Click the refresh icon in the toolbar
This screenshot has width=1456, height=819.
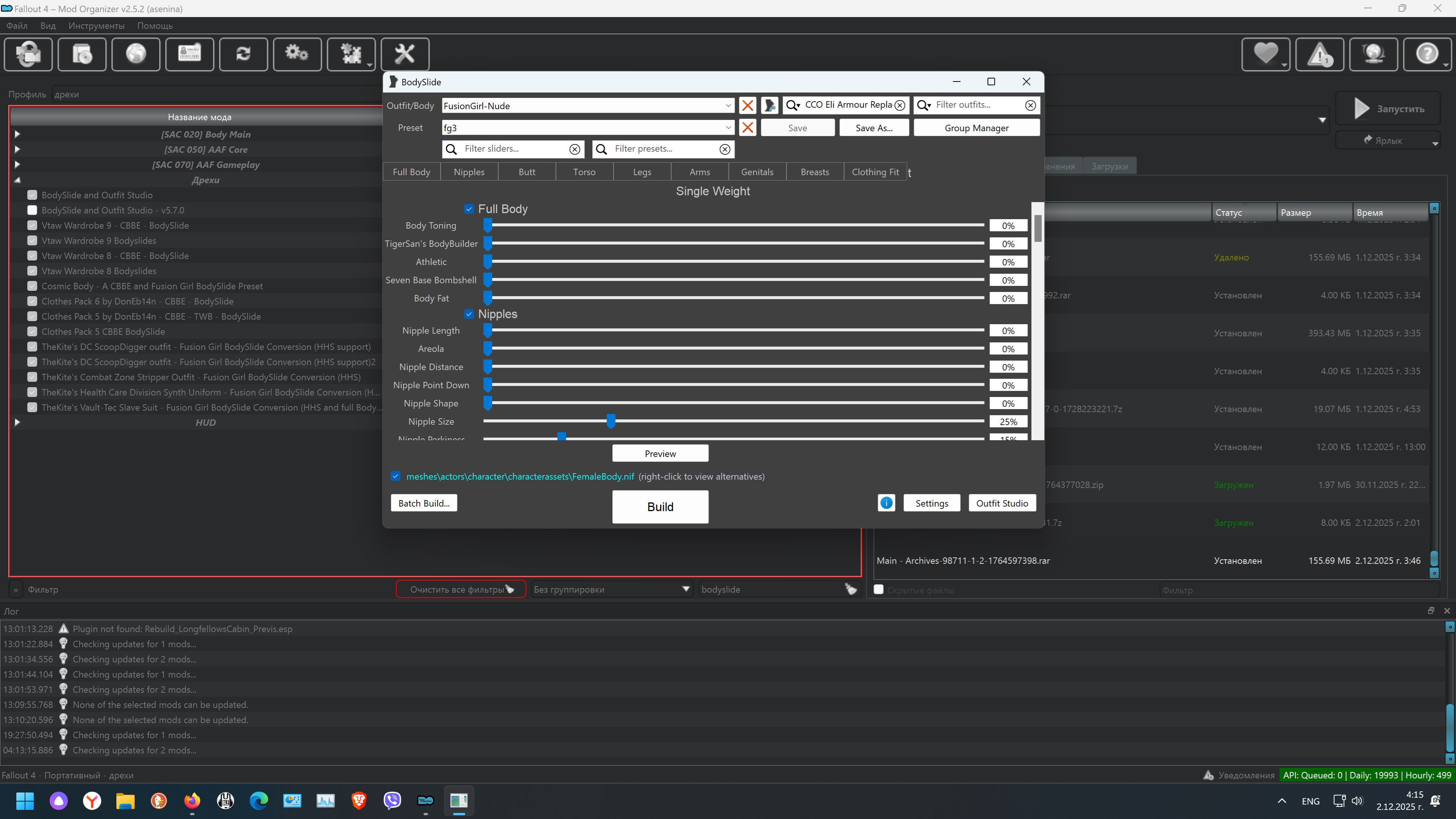243,54
